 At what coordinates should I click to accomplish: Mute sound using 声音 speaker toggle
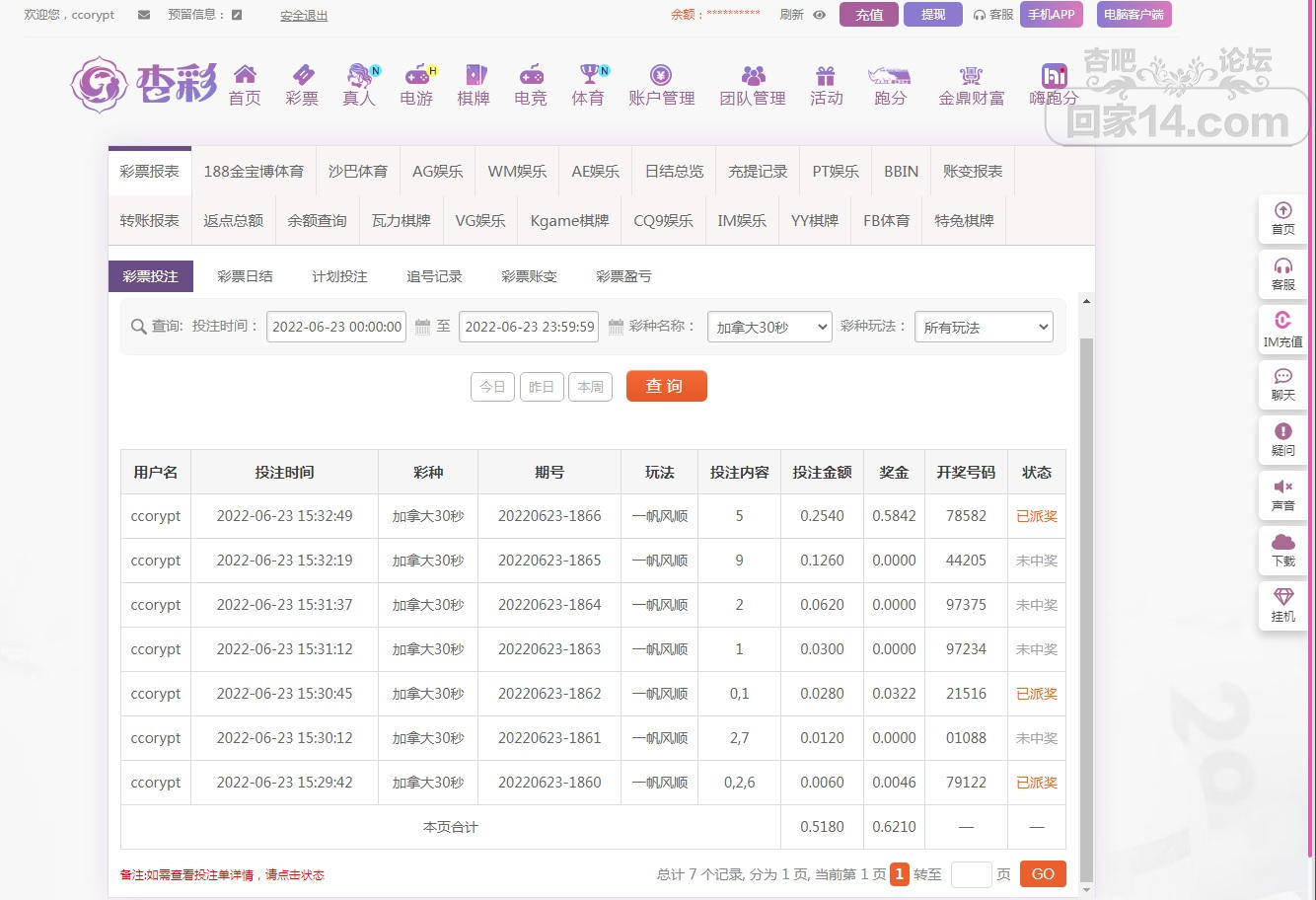click(1282, 487)
